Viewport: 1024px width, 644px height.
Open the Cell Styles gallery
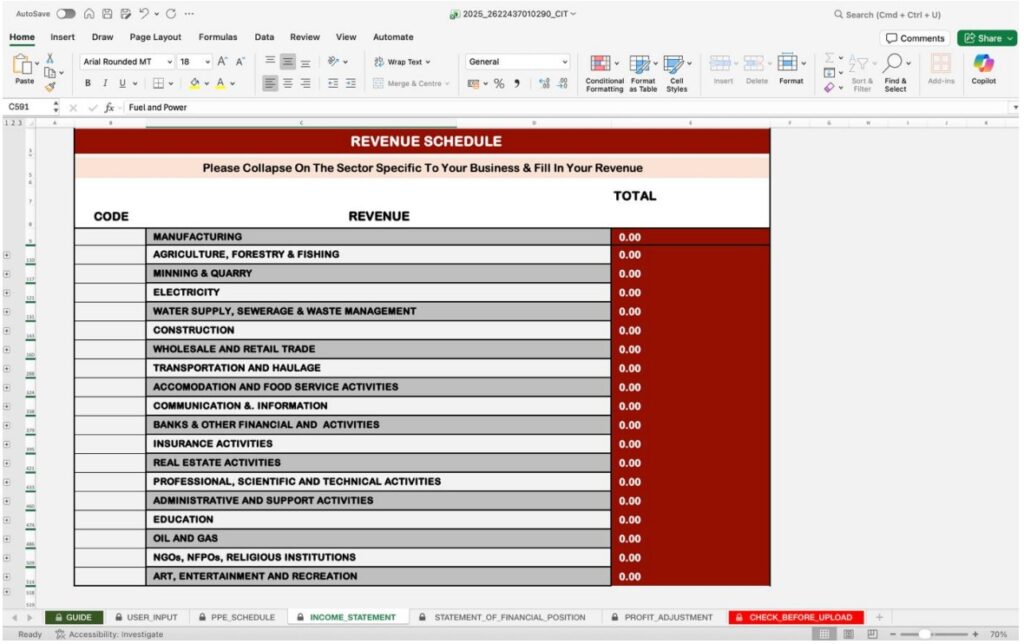tap(674, 64)
